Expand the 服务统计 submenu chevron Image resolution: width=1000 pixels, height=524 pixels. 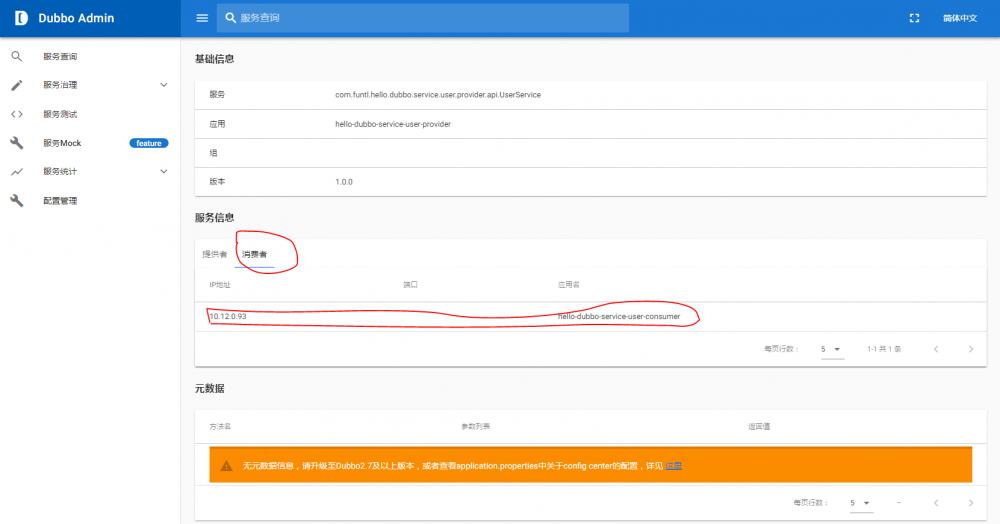coord(163,171)
